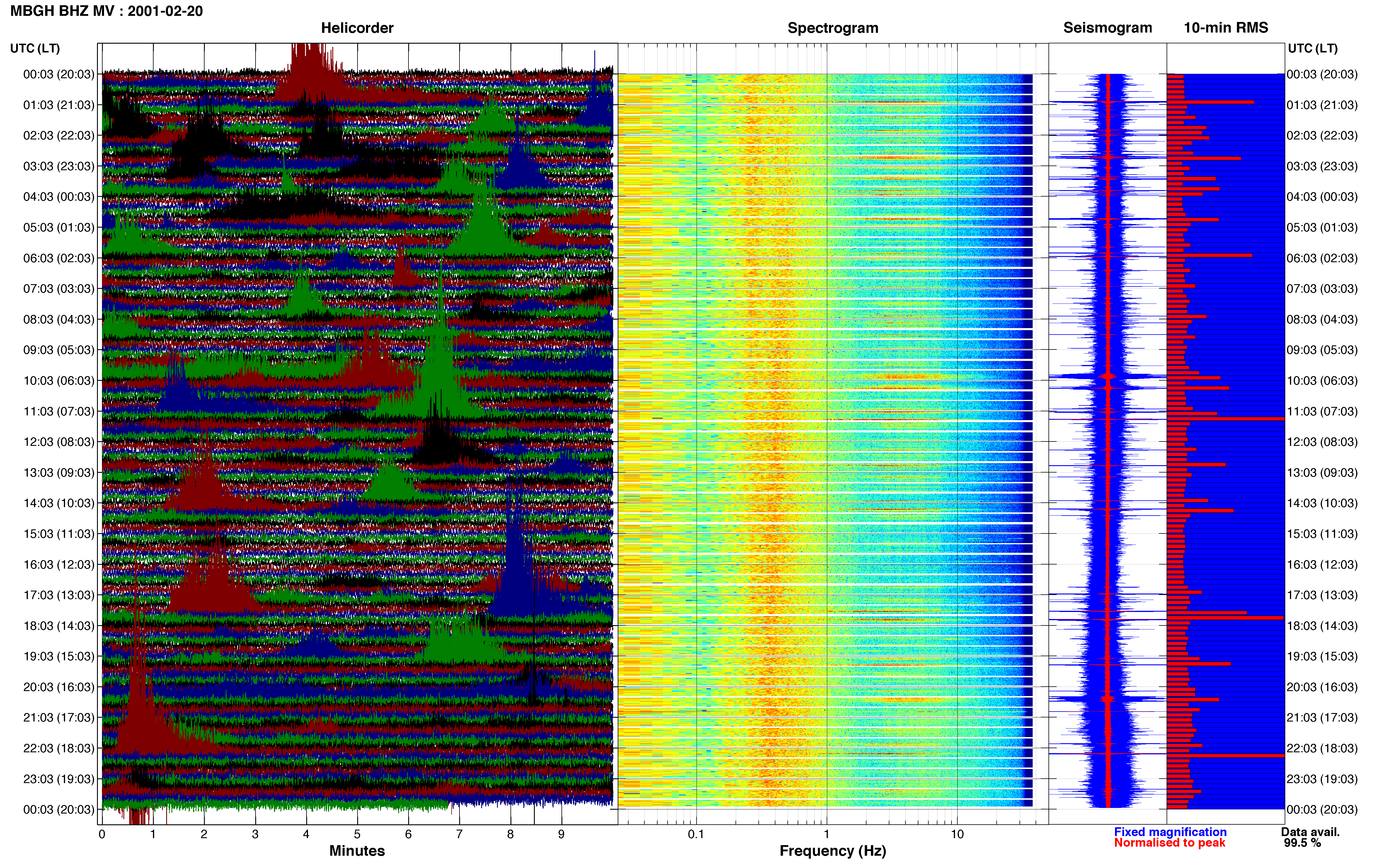Click '12:03 (08:03)' on the helicorder time axis
The image size is (1389, 868).
pos(59,442)
